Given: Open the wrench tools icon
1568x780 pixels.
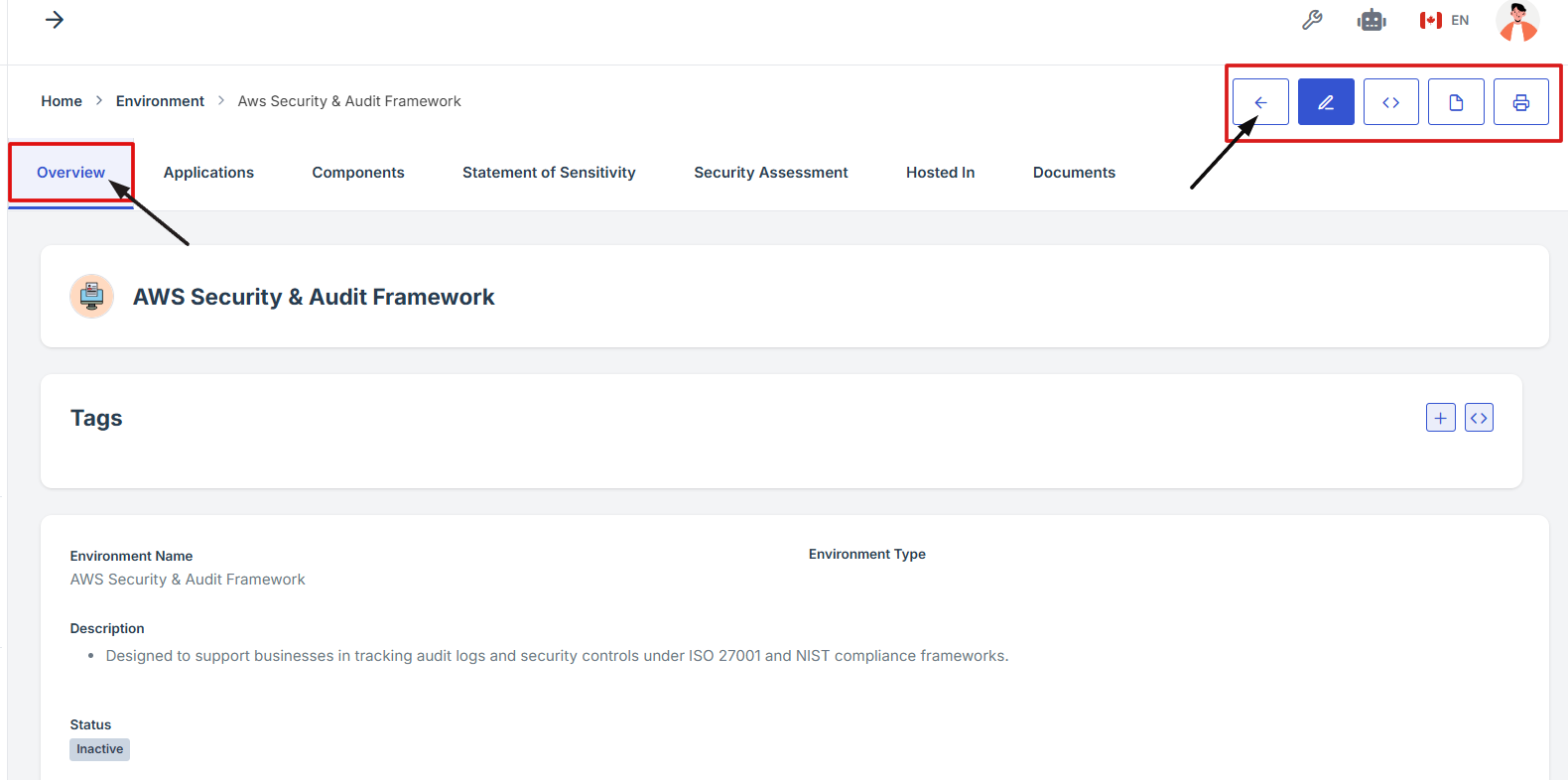Looking at the screenshot, I should [x=1312, y=20].
